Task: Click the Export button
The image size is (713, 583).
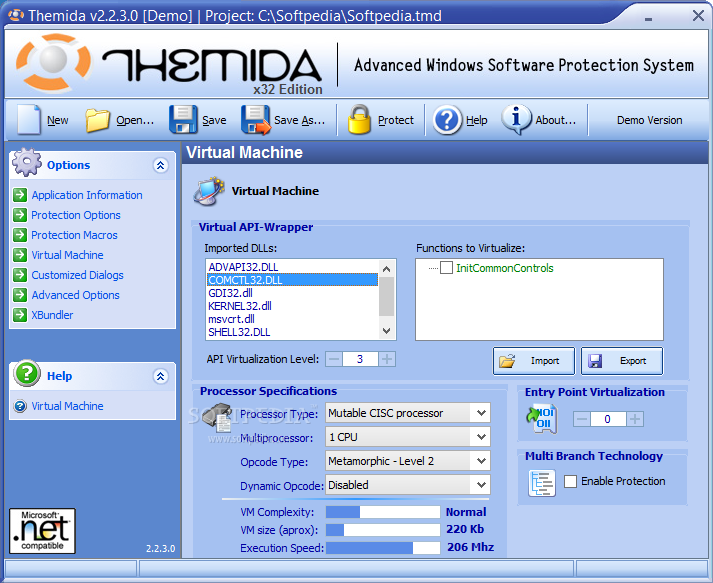Action: tap(622, 361)
